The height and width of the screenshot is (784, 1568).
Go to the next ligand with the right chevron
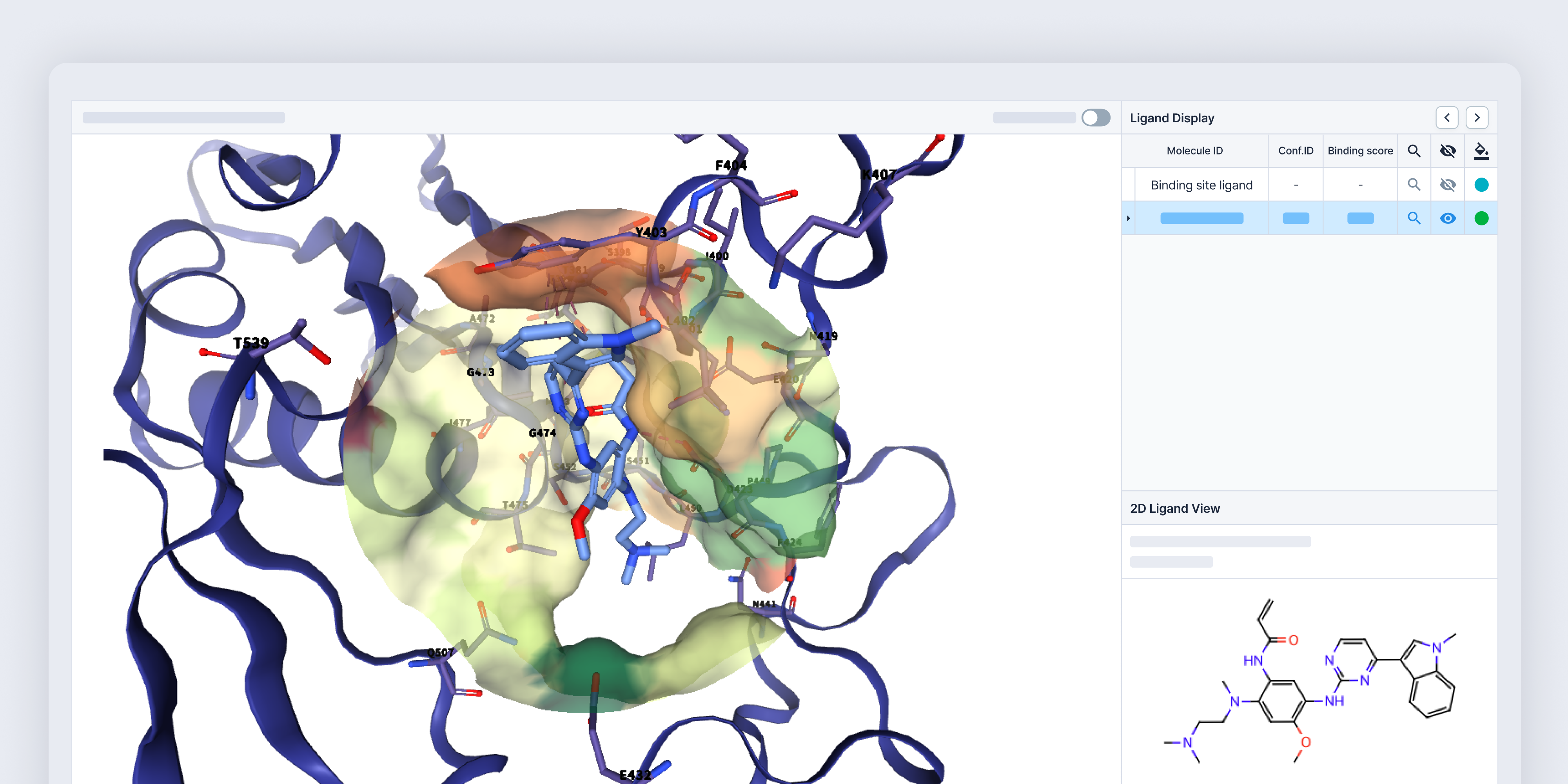(1477, 118)
